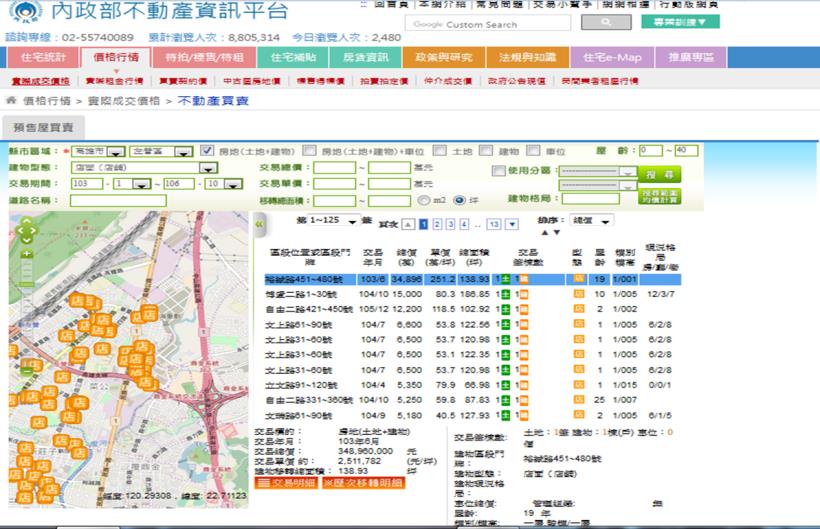Click the magnifier site search button
Screen dimensions: 820x529
(x=606, y=22)
